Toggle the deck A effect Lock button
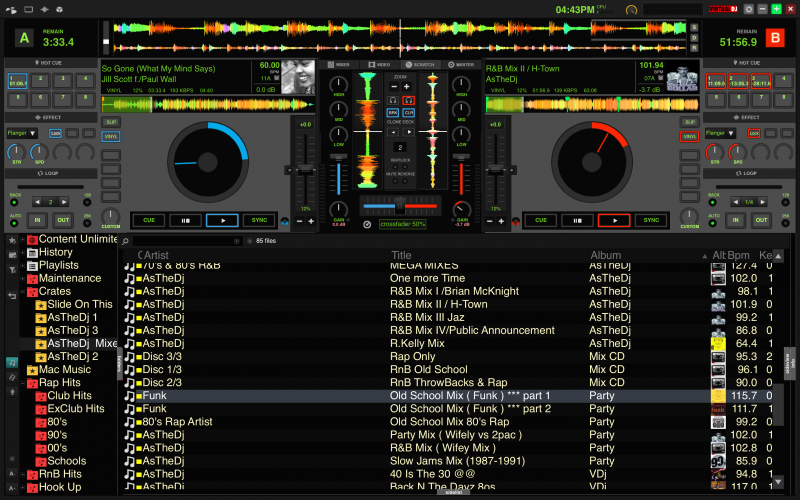This screenshot has height=500, width=800. [x=56, y=133]
